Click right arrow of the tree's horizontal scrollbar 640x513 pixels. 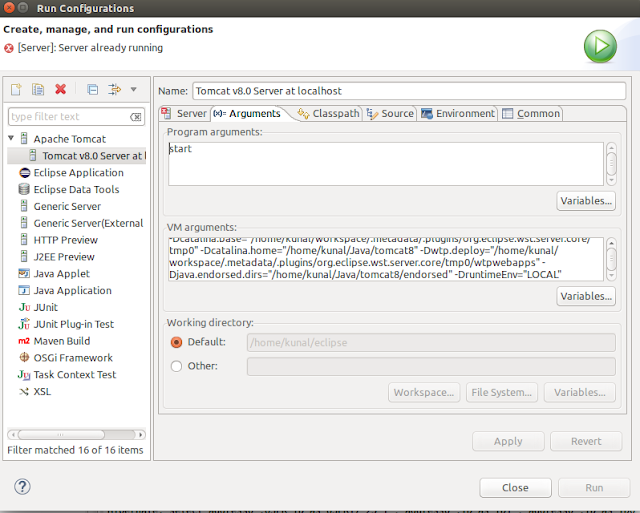click(x=140, y=435)
